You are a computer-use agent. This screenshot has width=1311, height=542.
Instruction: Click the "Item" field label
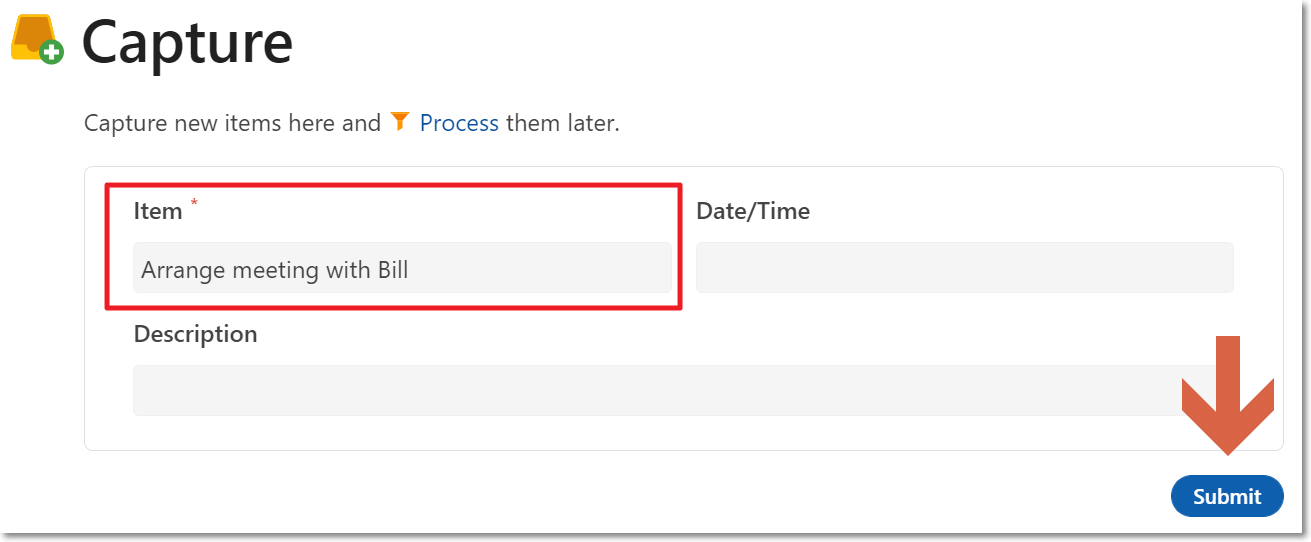click(158, 211)
